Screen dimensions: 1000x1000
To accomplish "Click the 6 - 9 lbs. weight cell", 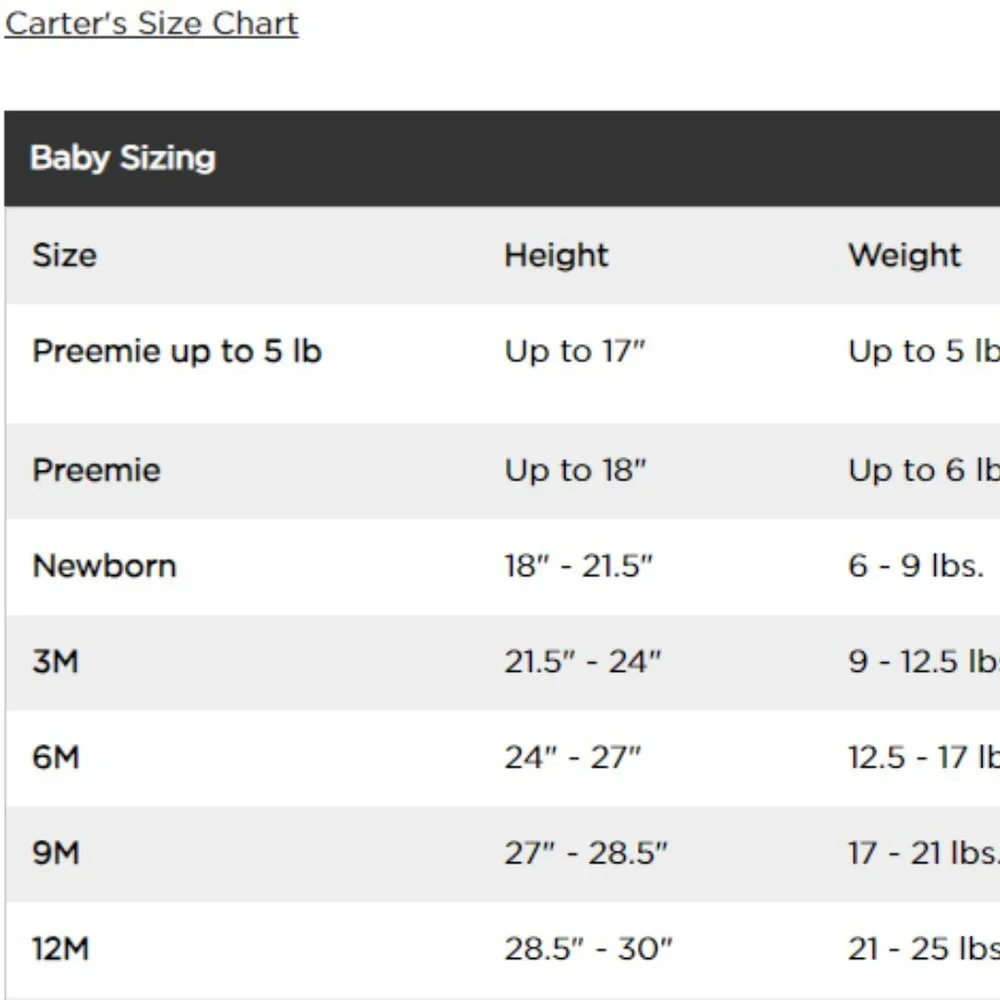I will coord(916,566).
